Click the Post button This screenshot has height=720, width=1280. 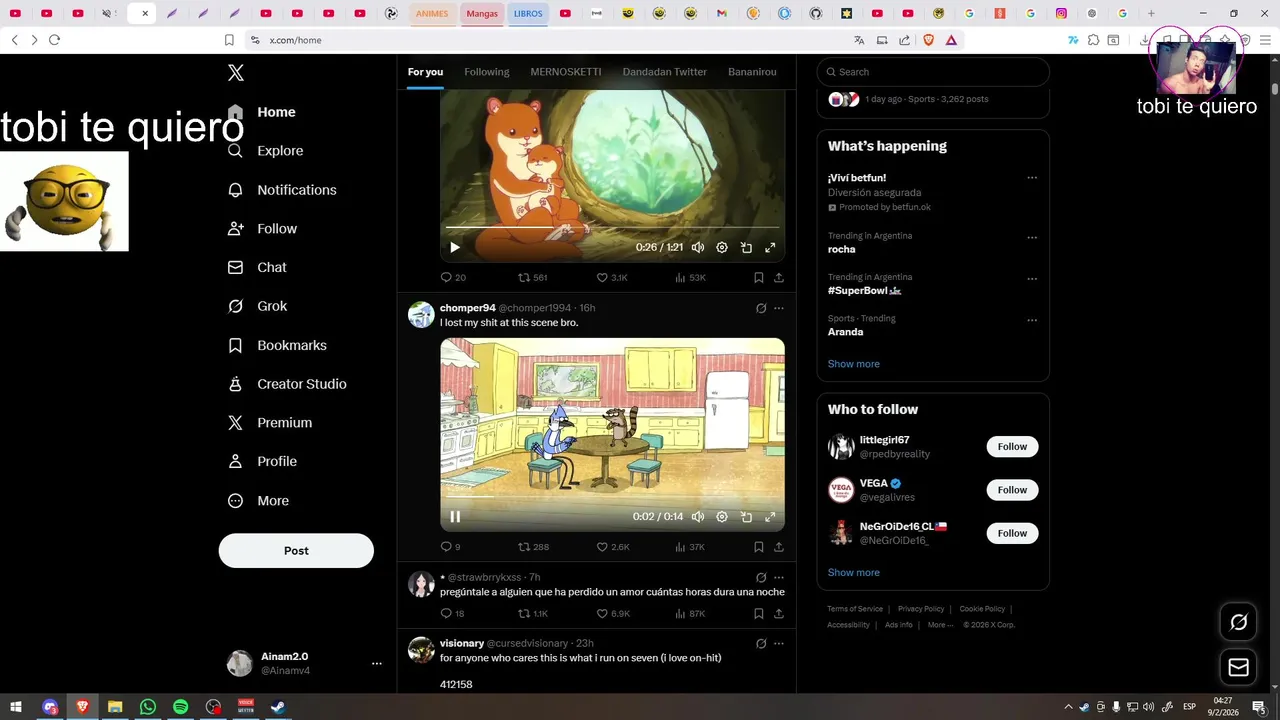click(296, 551)
